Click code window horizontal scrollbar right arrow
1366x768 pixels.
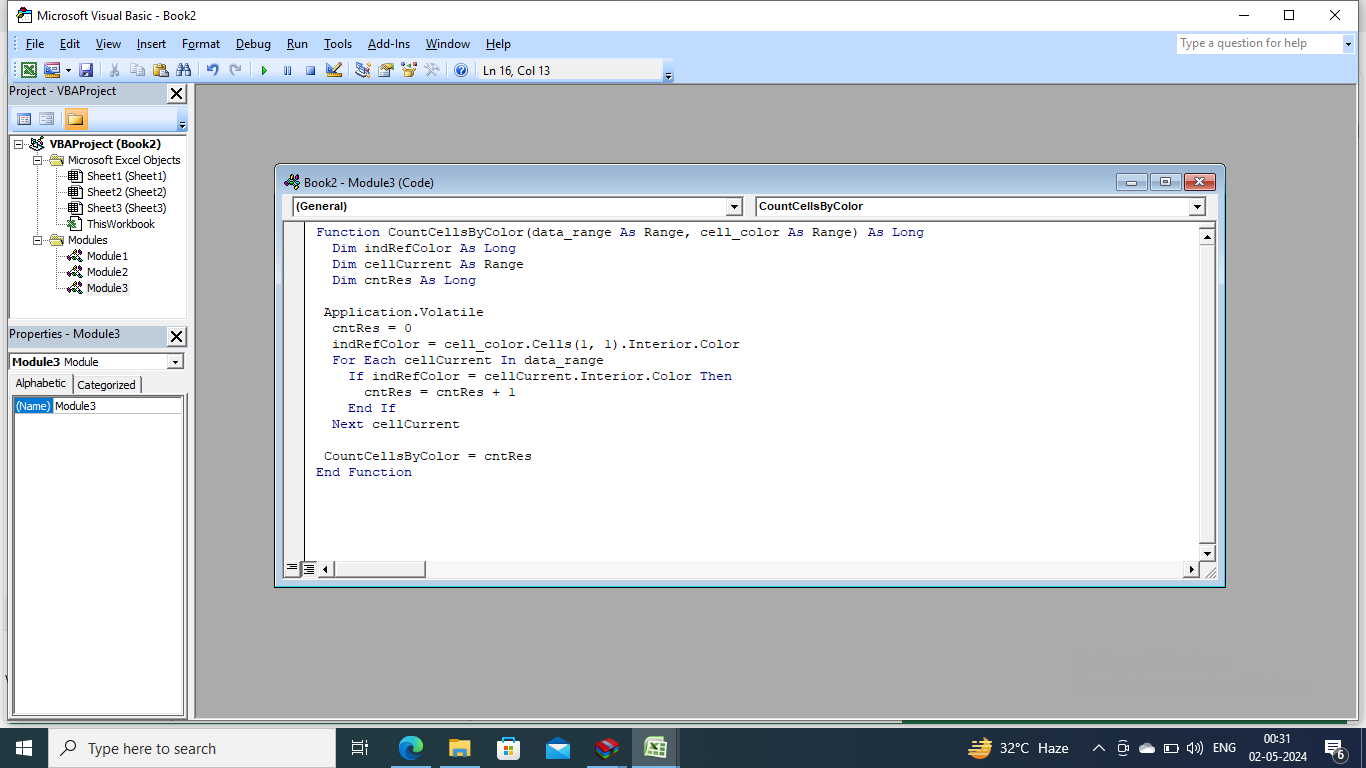coord(1190,569)
